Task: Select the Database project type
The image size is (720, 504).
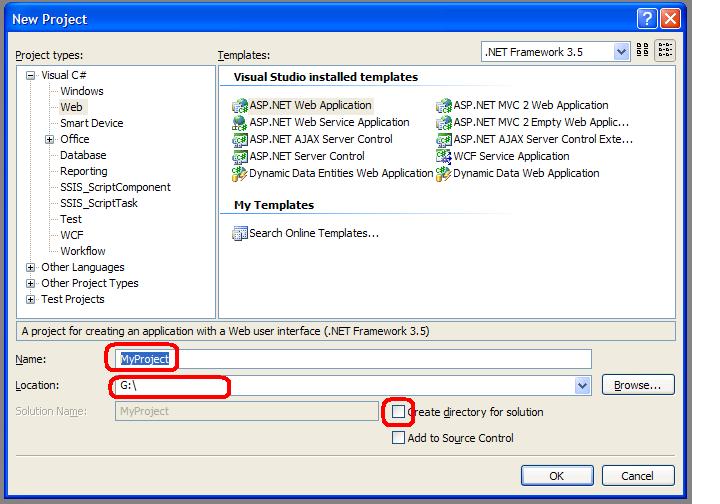Action: (83, 155)
